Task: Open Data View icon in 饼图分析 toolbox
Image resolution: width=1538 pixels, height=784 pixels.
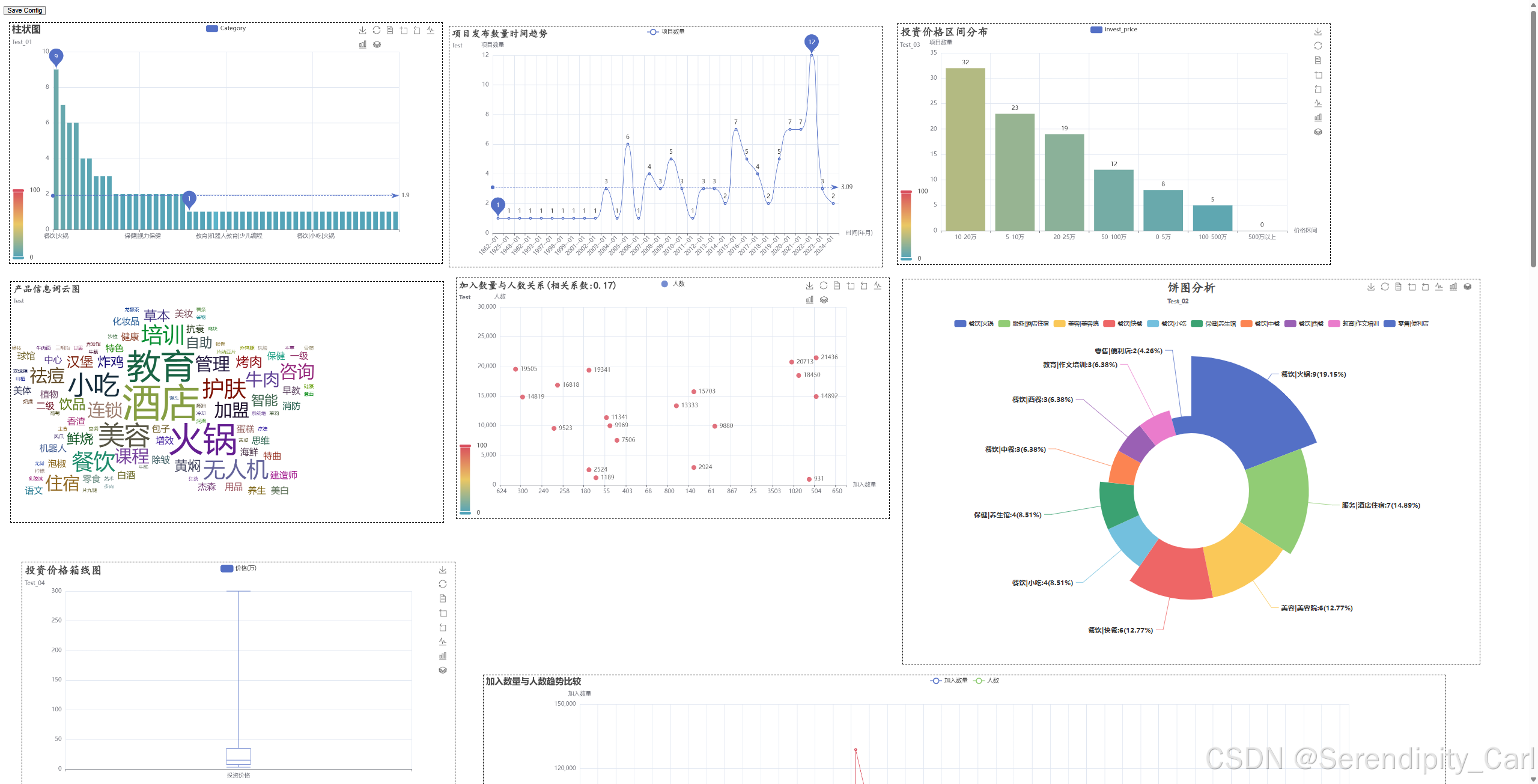Action: click(1398, 287)
